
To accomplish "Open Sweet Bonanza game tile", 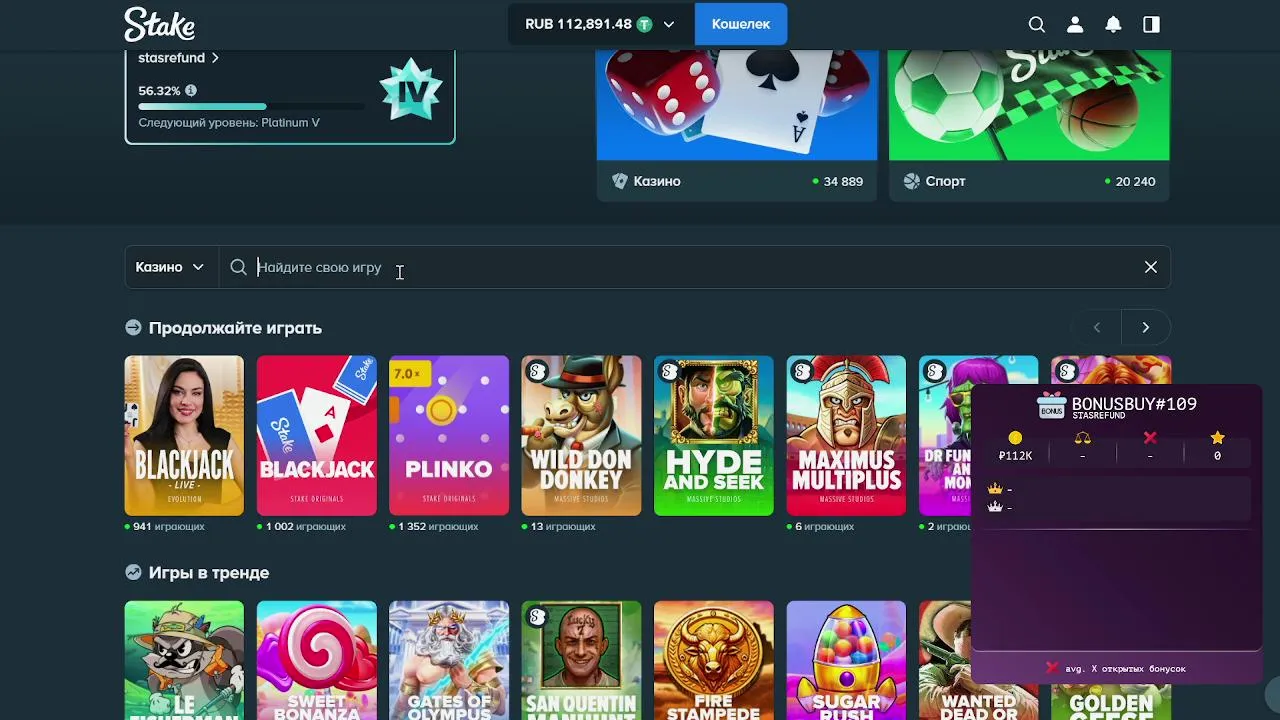I will coord(317,660).
